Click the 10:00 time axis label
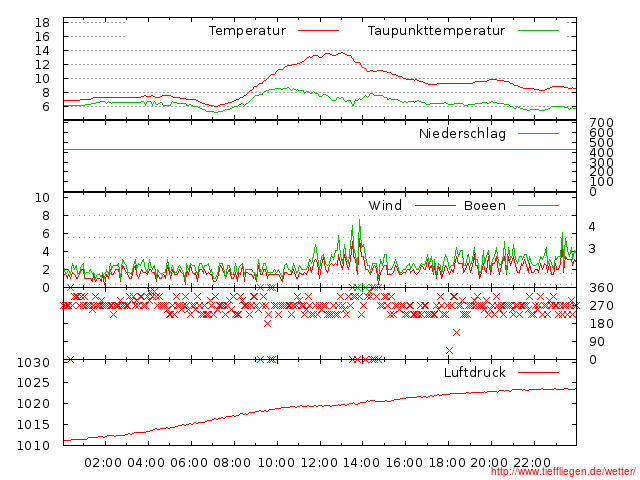The image size is (640, 480). click(x=276, y=463)
